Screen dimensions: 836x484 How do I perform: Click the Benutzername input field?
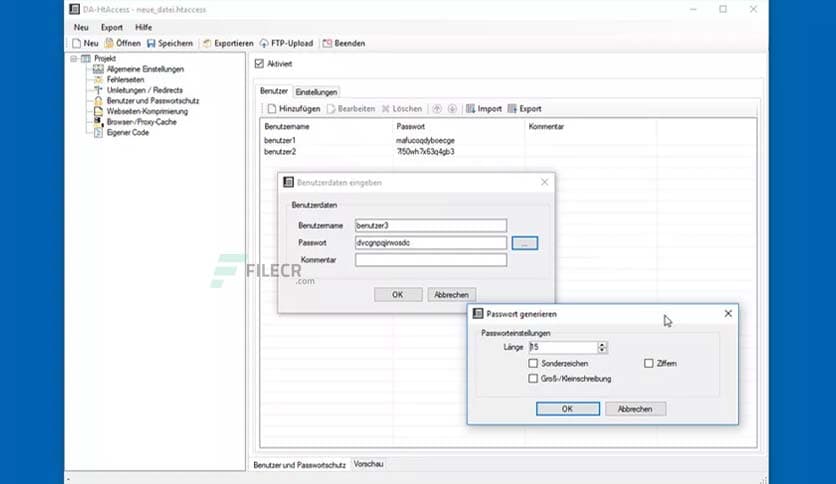(431, 225)
